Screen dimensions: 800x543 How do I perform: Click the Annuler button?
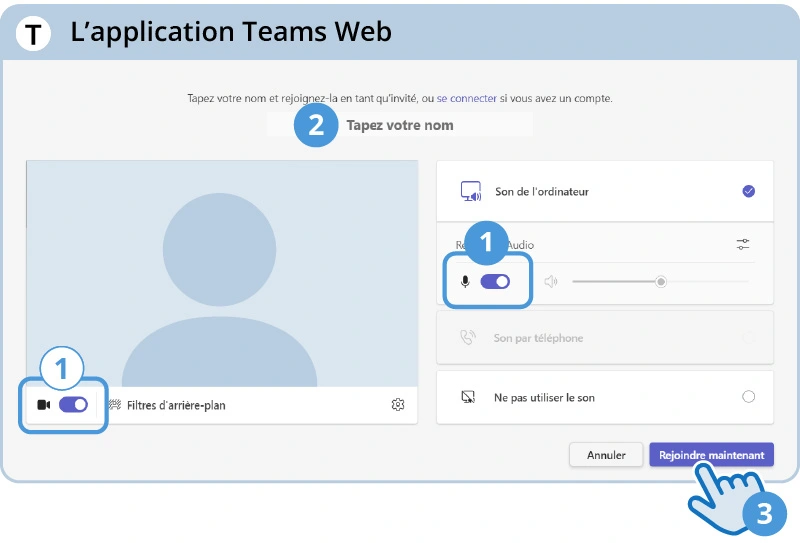click(x=606, y=455)
